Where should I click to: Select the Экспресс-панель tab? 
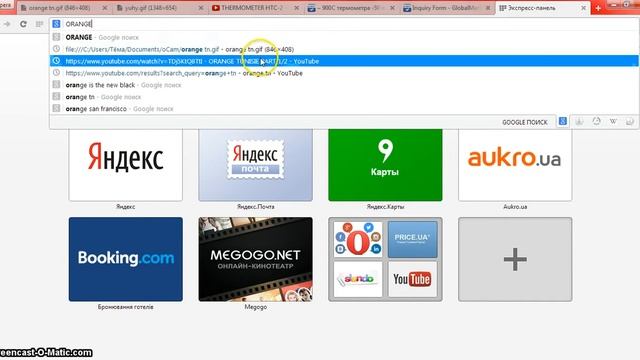542,8
